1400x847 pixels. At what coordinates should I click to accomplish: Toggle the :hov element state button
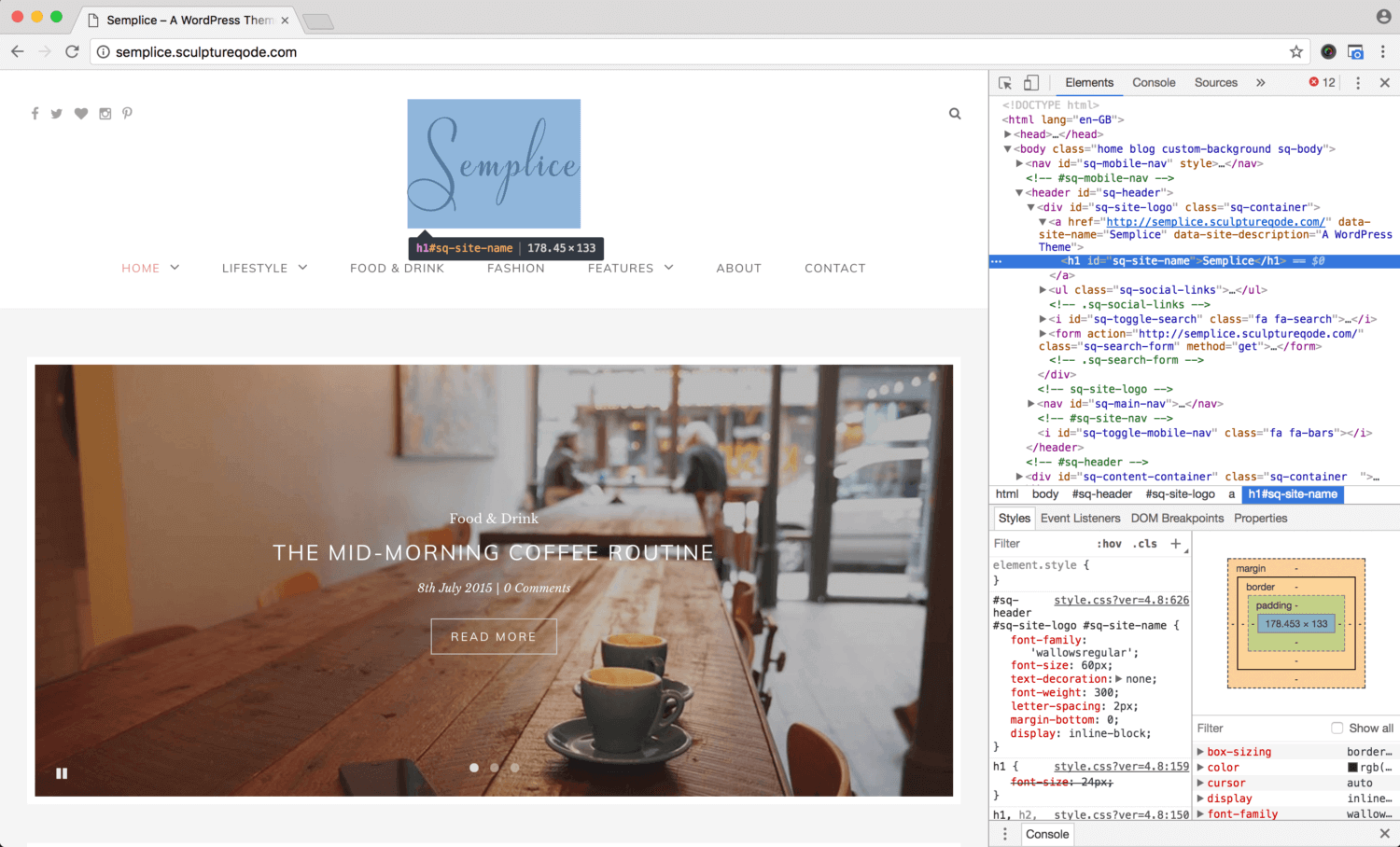tap(1109, 544)
